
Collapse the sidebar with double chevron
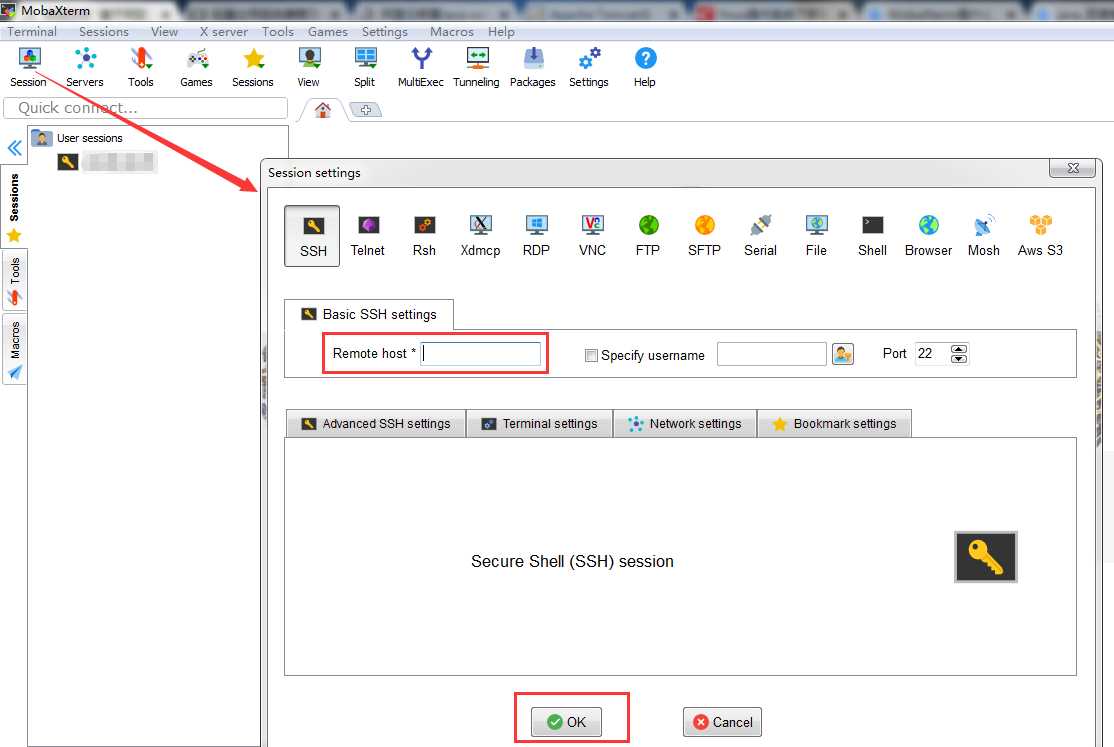[14, 148]
